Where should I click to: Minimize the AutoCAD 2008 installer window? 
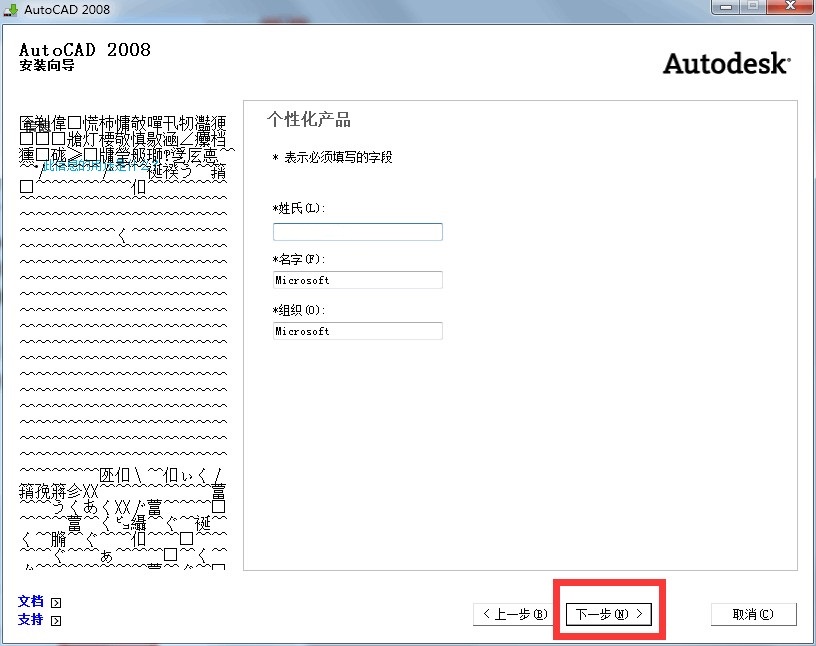tap(724, 7)
